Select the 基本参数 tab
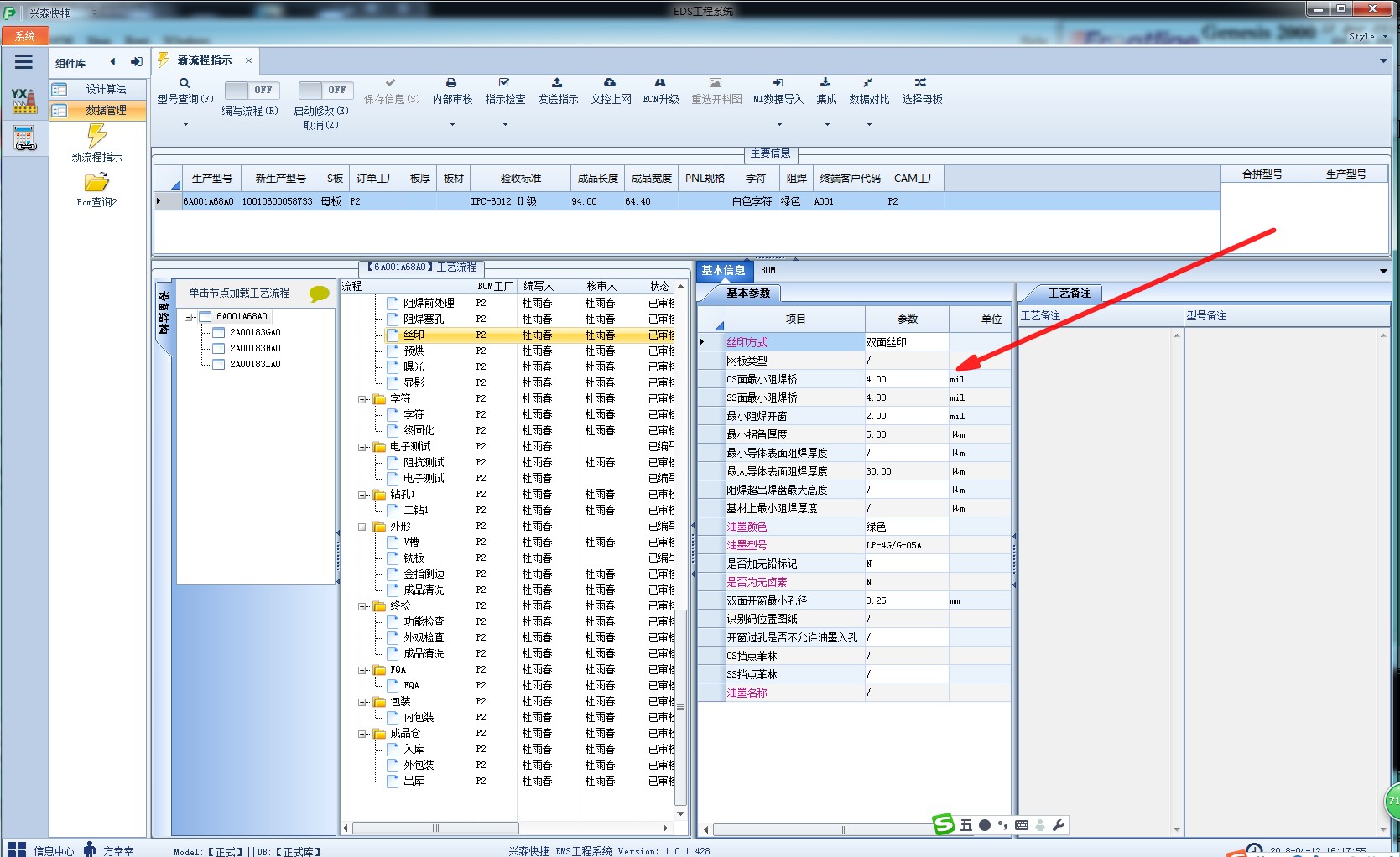The width and height of the screenshot is (1400, 857). [747, 293]
